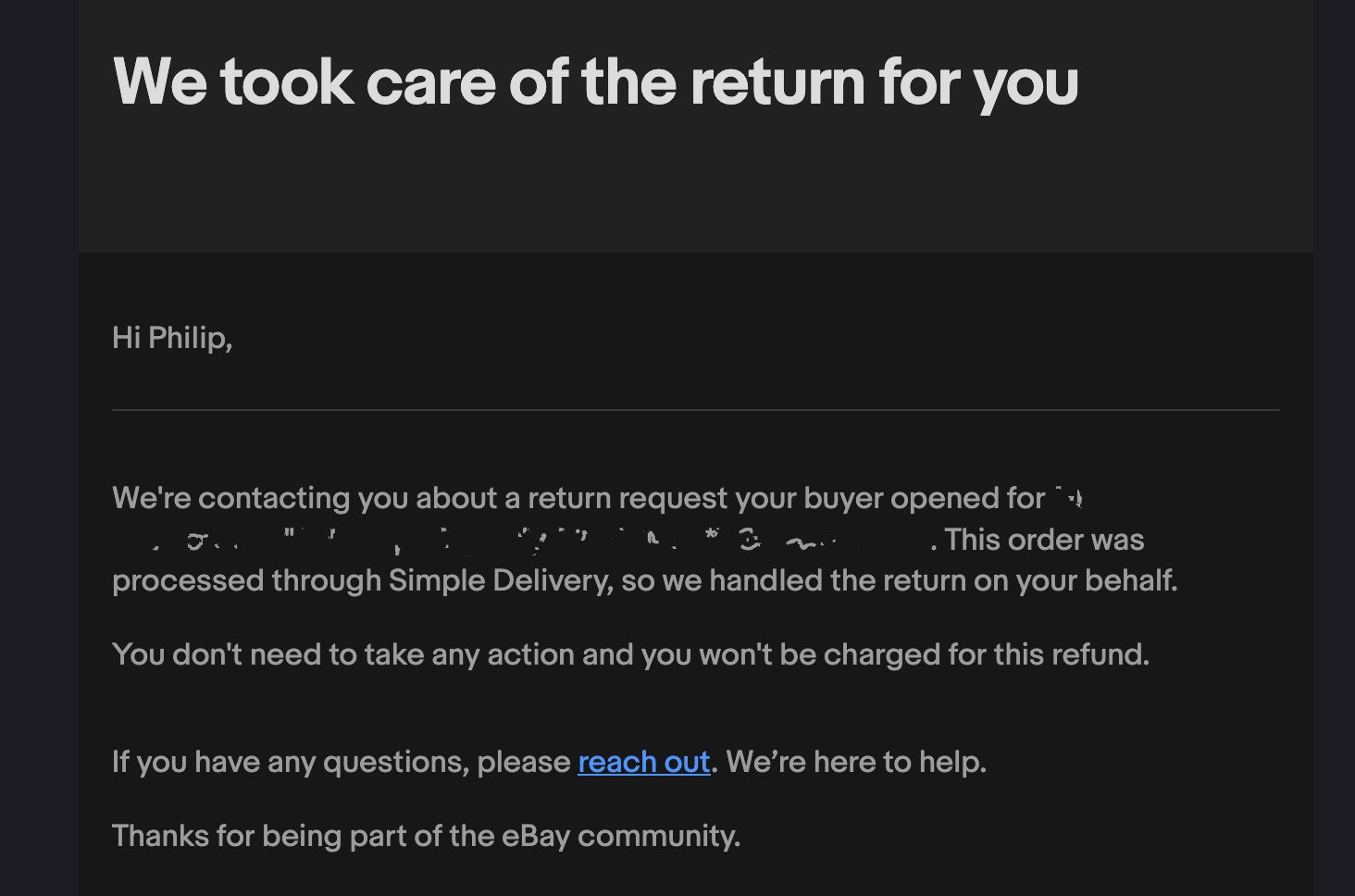Click the "reach out" hyperlink
Viewport: 1355px width, 896px height.
(643, 762)
